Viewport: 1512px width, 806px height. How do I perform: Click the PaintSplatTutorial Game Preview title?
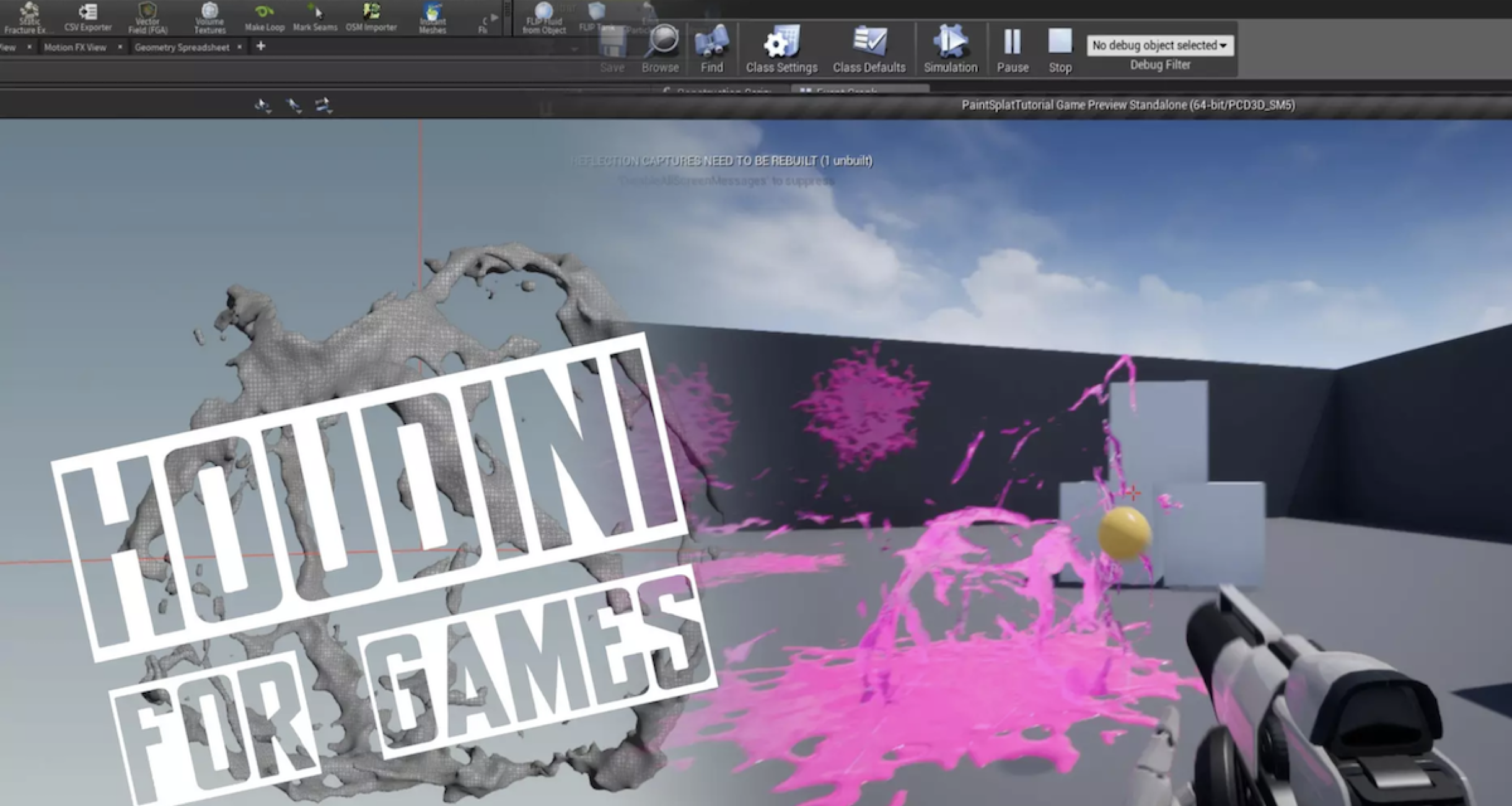(x=1128, y=105)
